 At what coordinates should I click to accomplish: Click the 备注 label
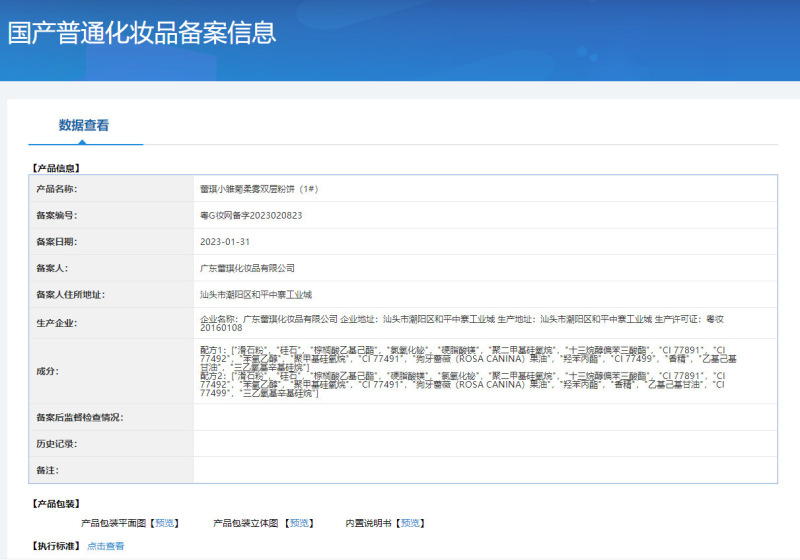tap(47, 470)
